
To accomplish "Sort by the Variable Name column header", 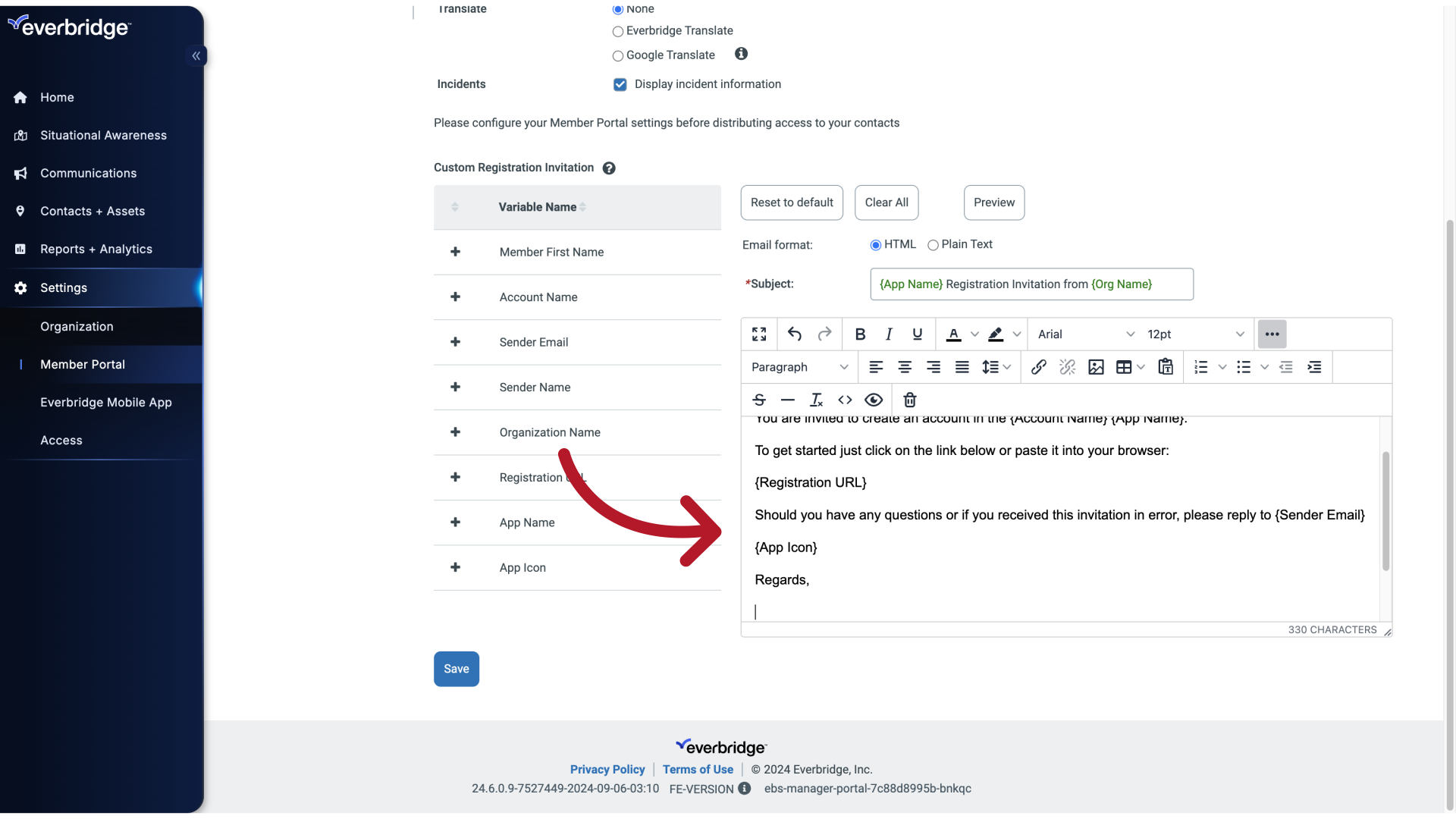I will (x=542, y=207).
